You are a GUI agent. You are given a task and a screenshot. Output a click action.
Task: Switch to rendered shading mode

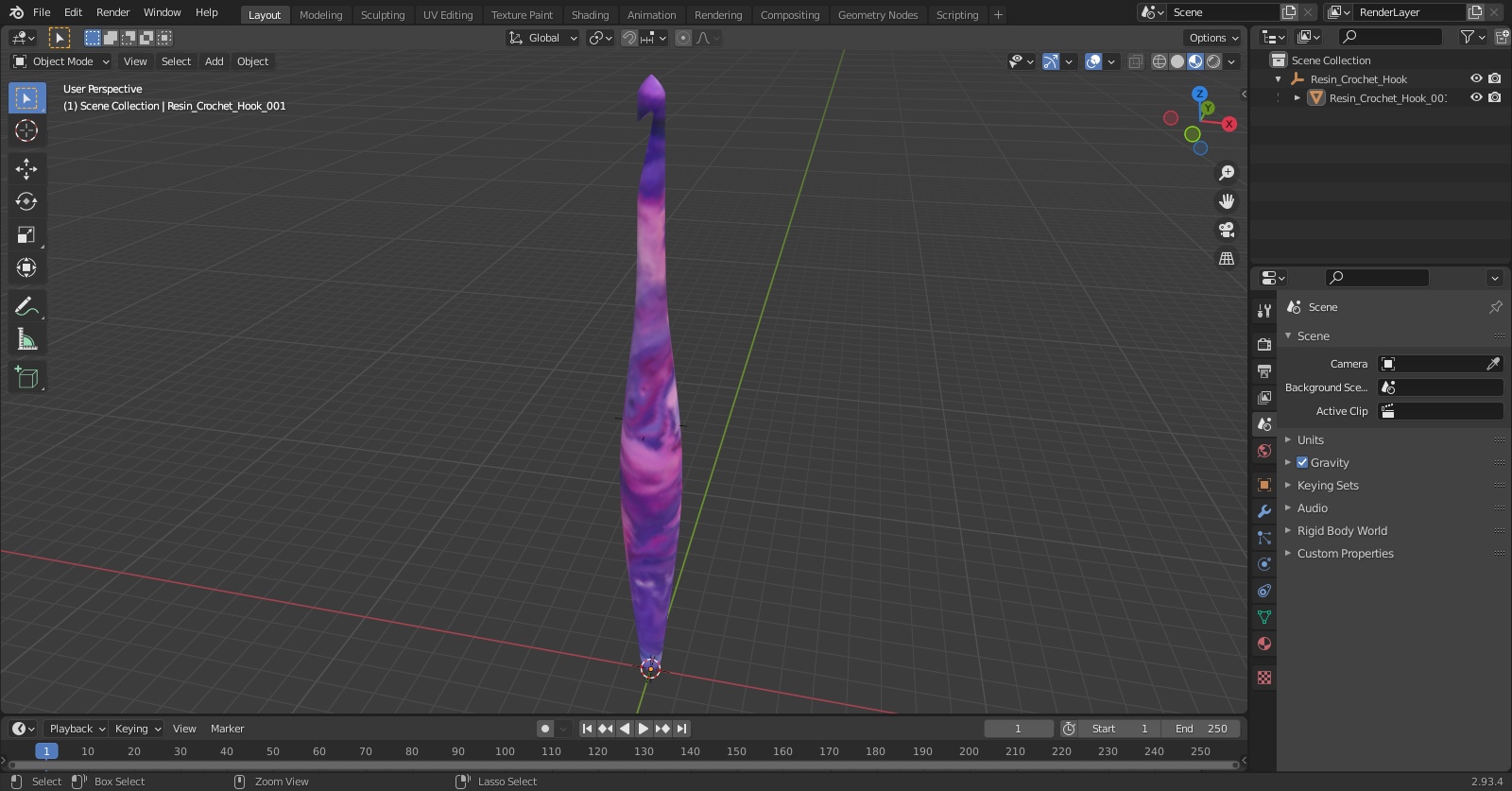[1213, 61]
